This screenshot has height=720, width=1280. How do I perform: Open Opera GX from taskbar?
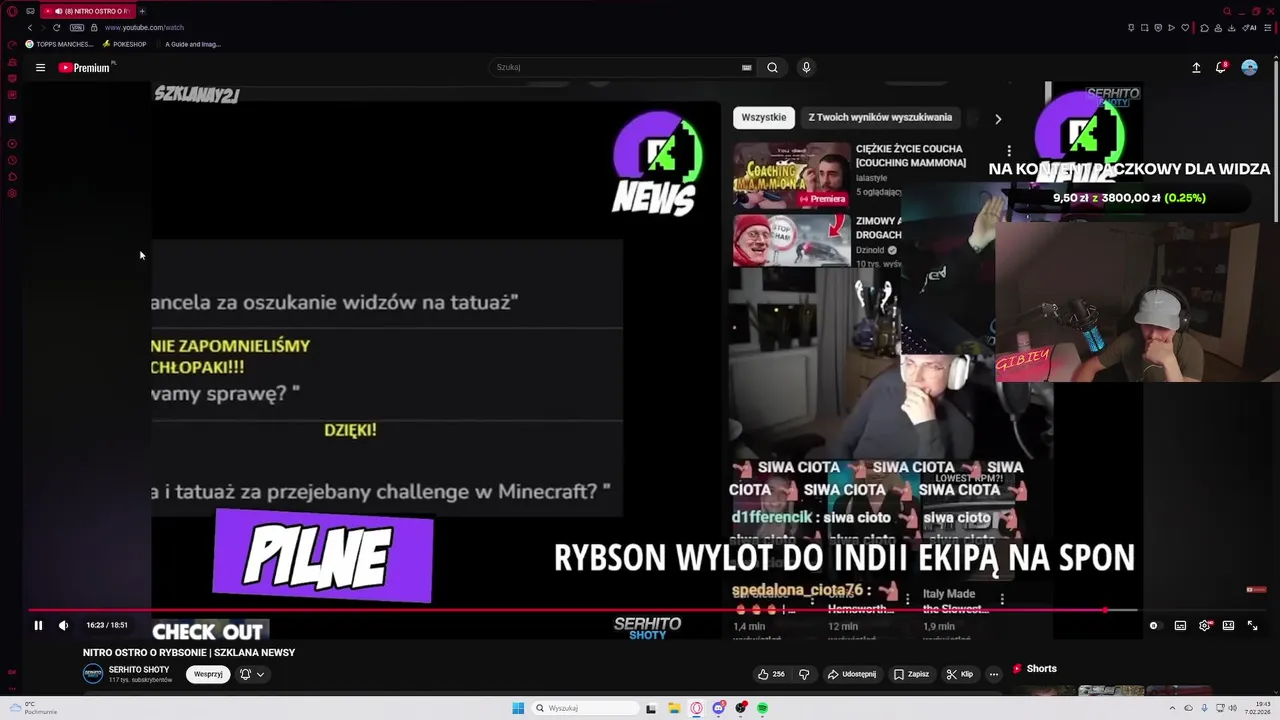[697, 708]
